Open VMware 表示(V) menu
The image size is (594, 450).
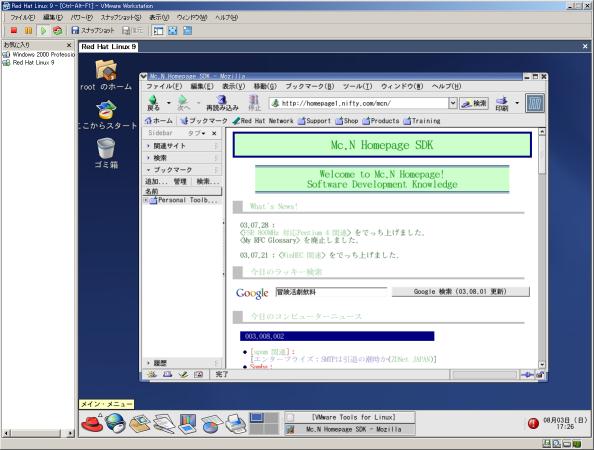click(159, 17)
